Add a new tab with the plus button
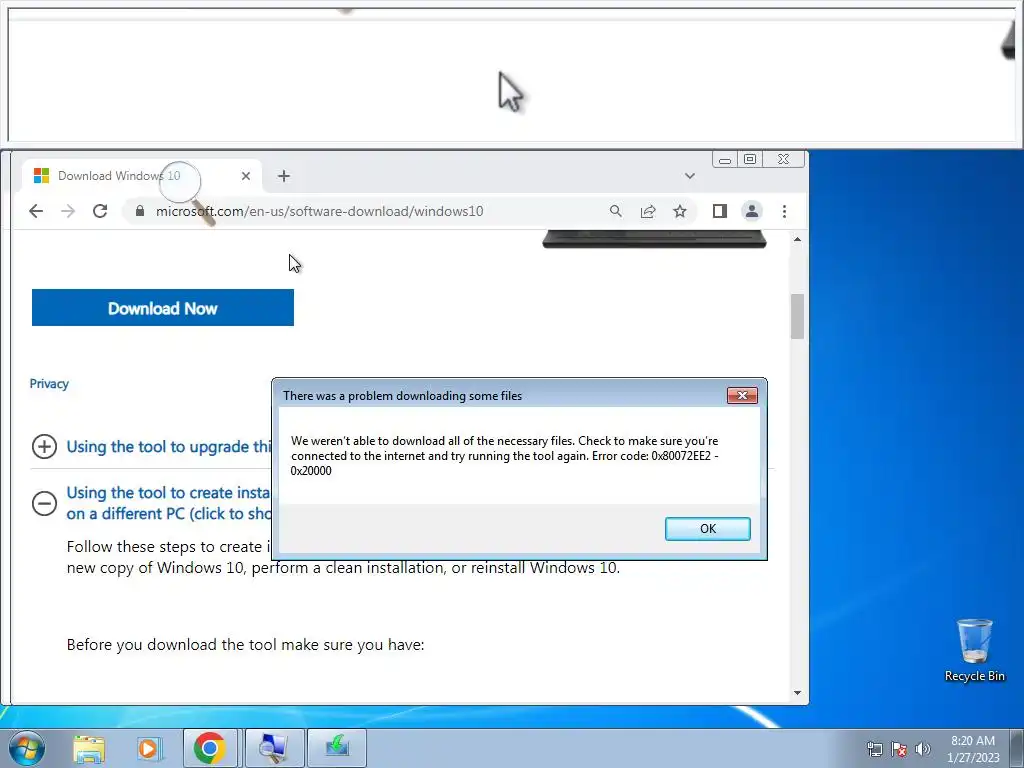Screen dimensions: 1024x768 click(x=283, y=176)
